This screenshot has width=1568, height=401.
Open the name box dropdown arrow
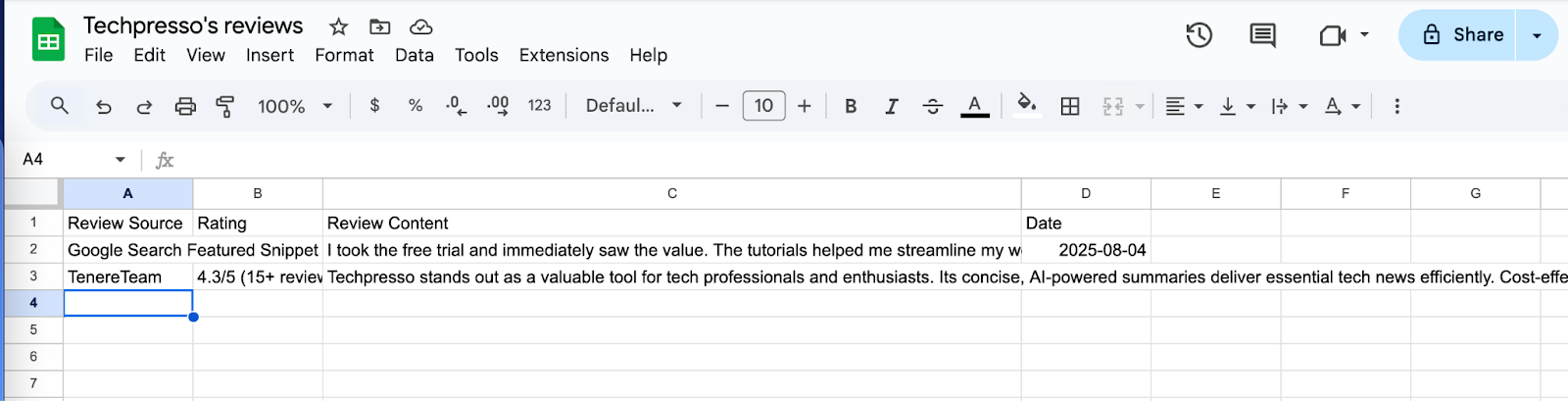[120, 159]
